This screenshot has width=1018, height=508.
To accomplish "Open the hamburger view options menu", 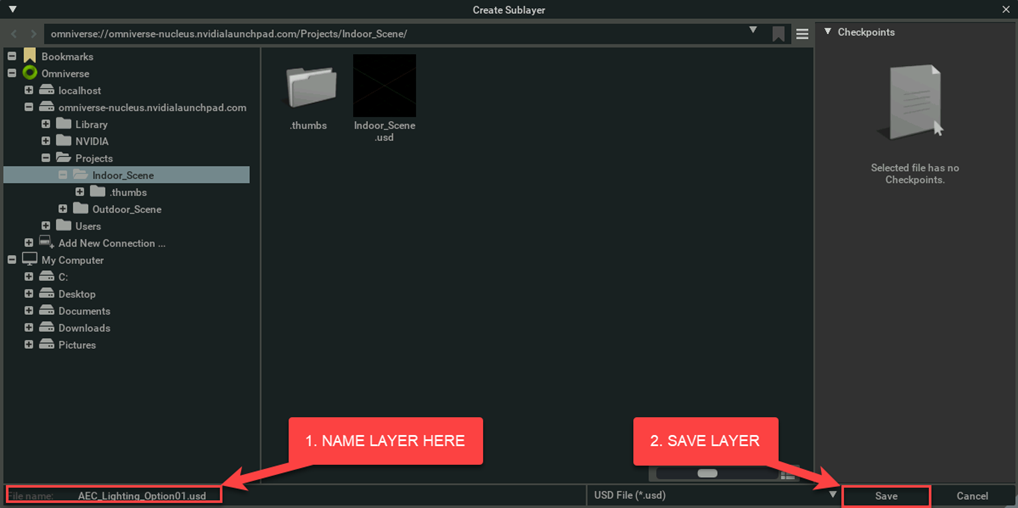I will click(802, 34).
